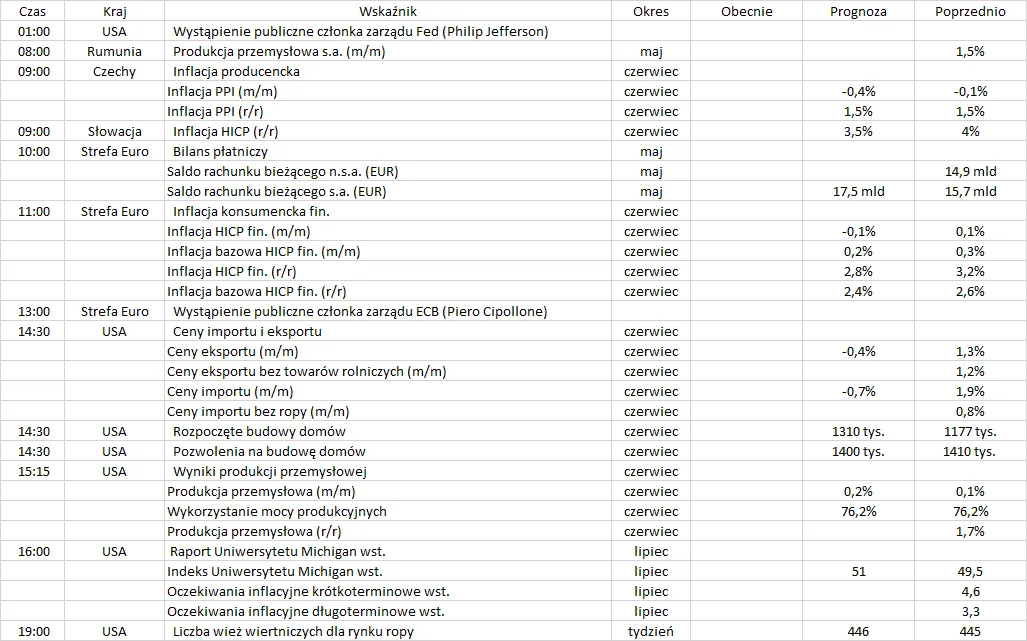Select the "13:00" time cell

33,312
